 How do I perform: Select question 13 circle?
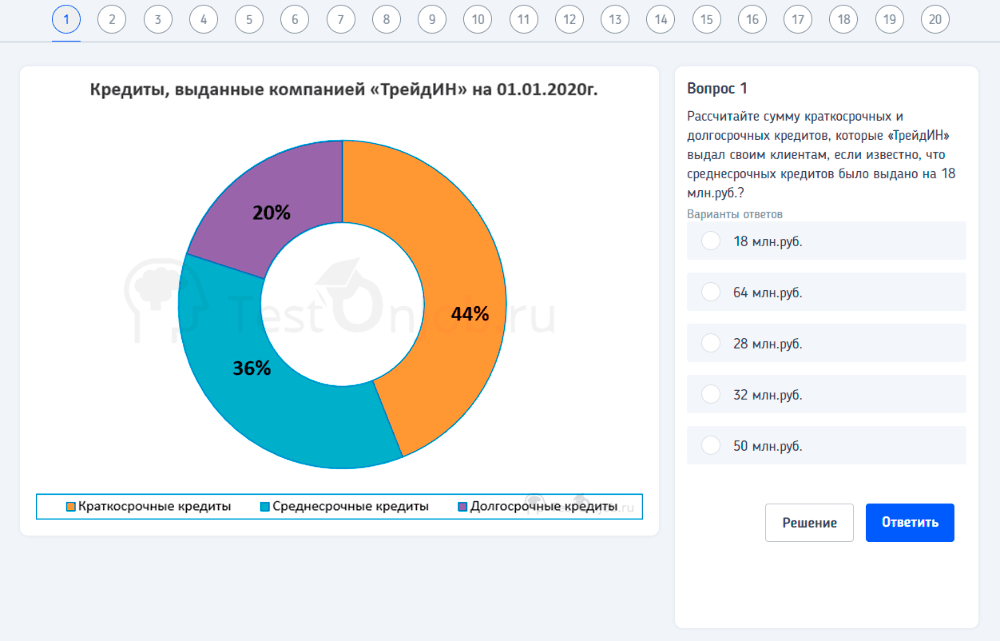[615, 19]
